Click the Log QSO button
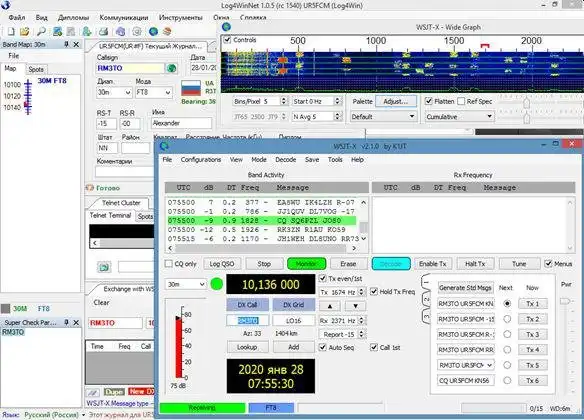 pyautogui.click(x=222, y=264)
